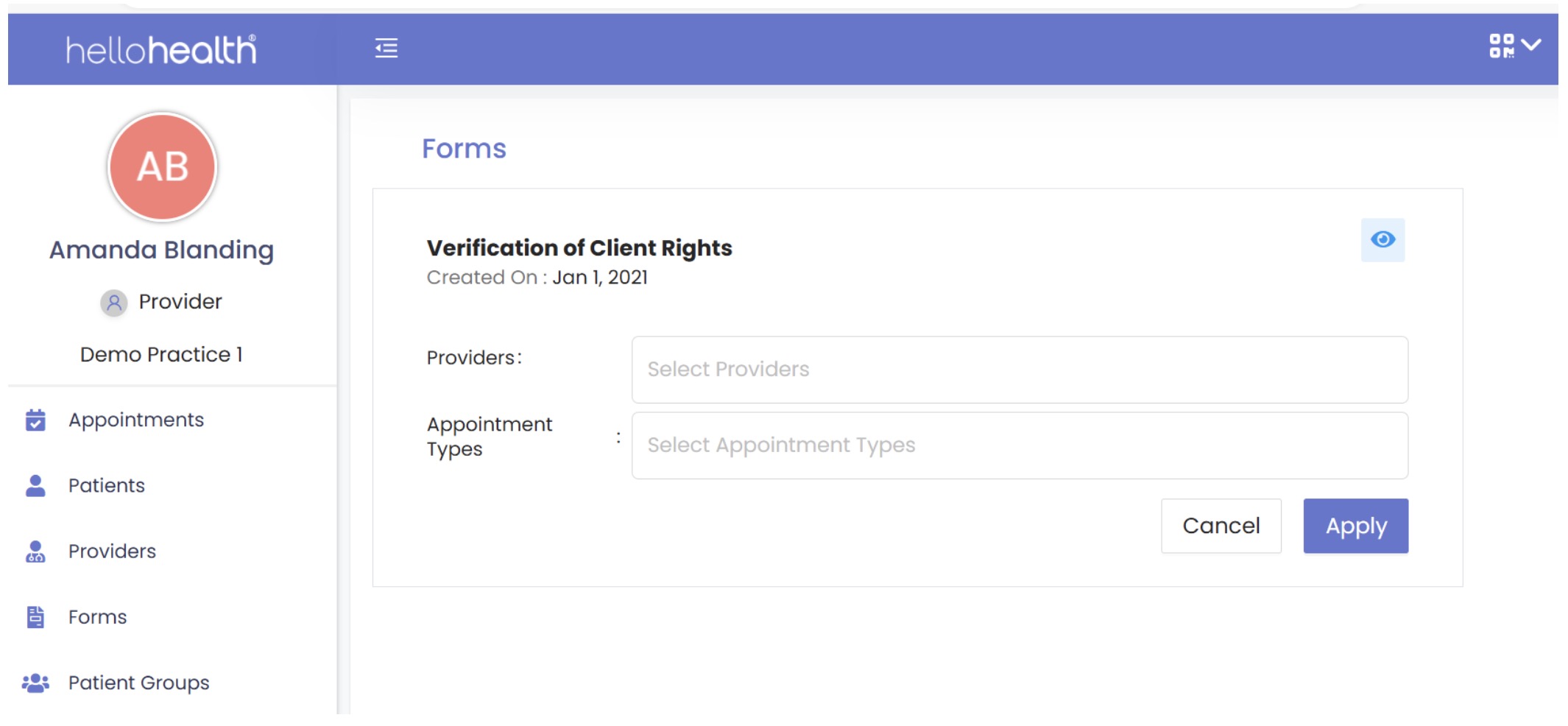Click the AB profile avatar

(x=162, y=167)
